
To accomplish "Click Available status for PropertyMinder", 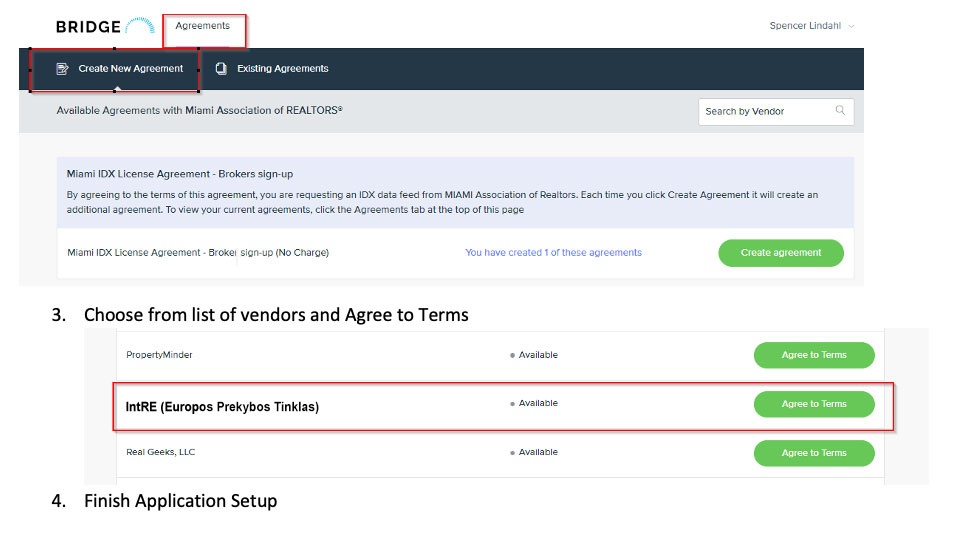I will click(534, 355).
